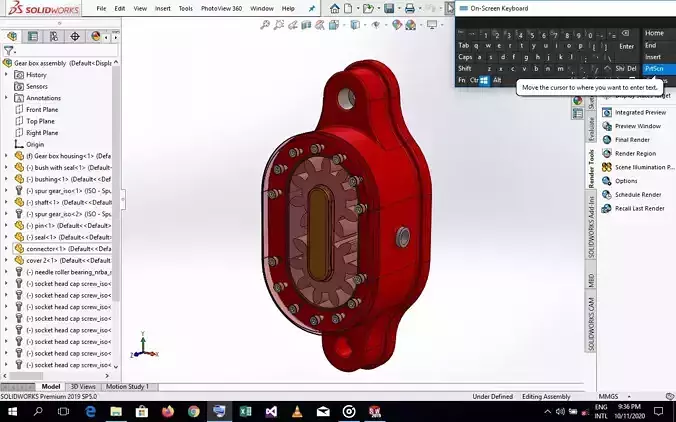Click the filter funnel in feature tree

[8, 50]
